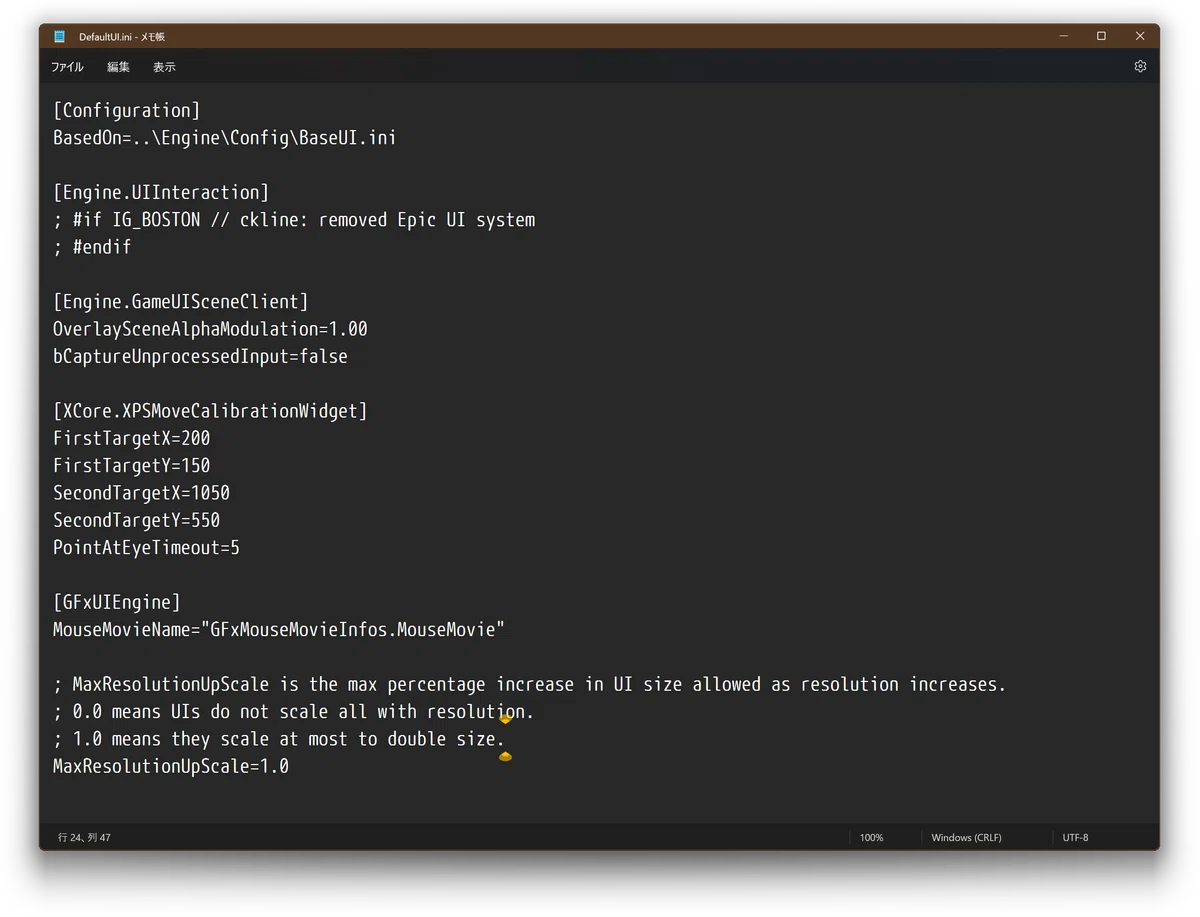Screen dimensions: 1200x917
Task: Click the bCaptureUnprocessedInput=false line
Action: coord(200,356)
